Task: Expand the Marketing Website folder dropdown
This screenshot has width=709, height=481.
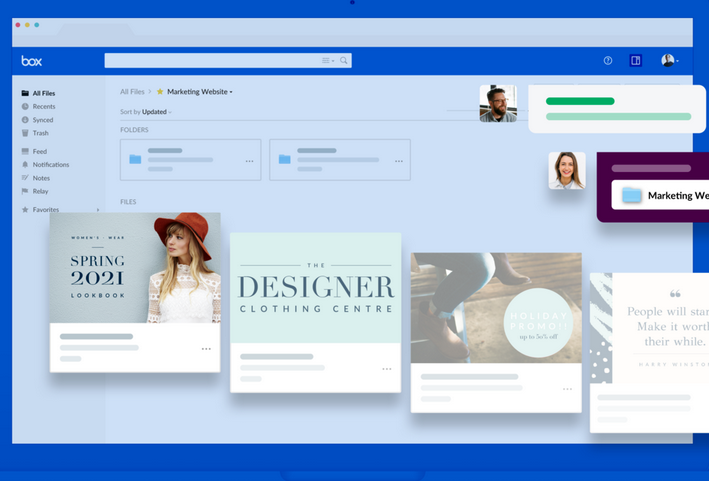Action: click(x=231, y=92)
